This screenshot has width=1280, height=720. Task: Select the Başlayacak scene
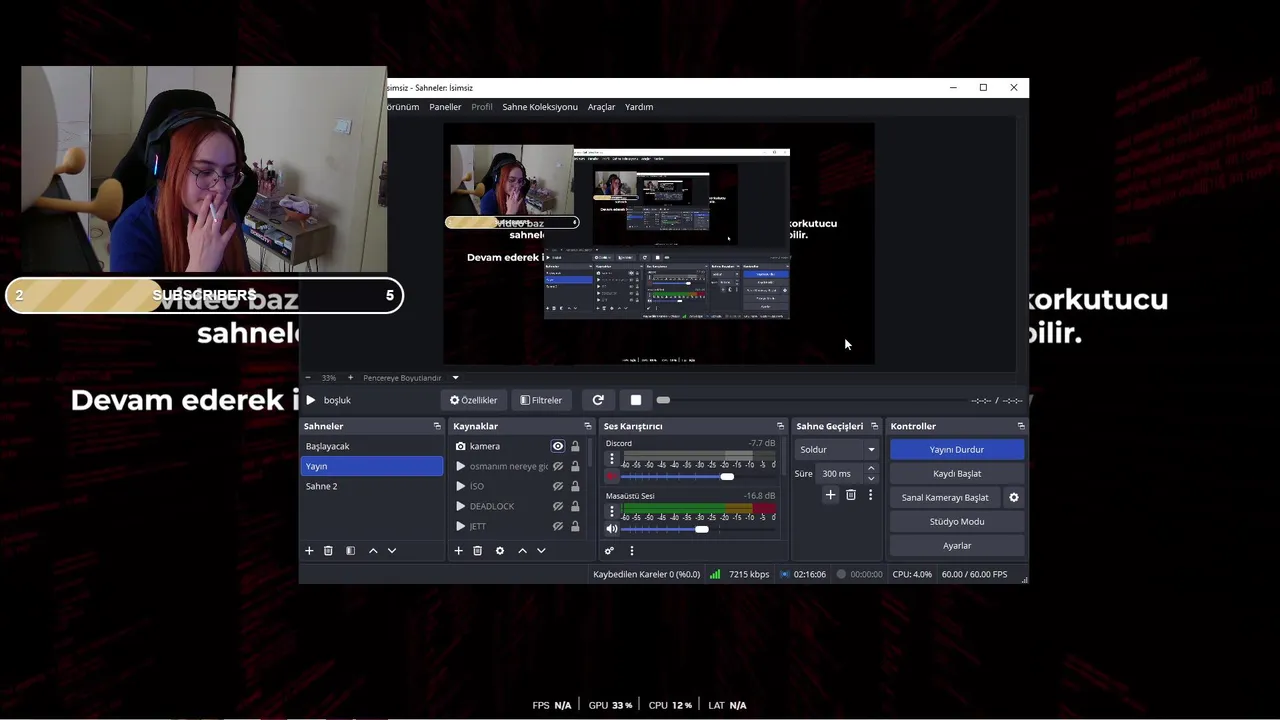pos(371,446)
